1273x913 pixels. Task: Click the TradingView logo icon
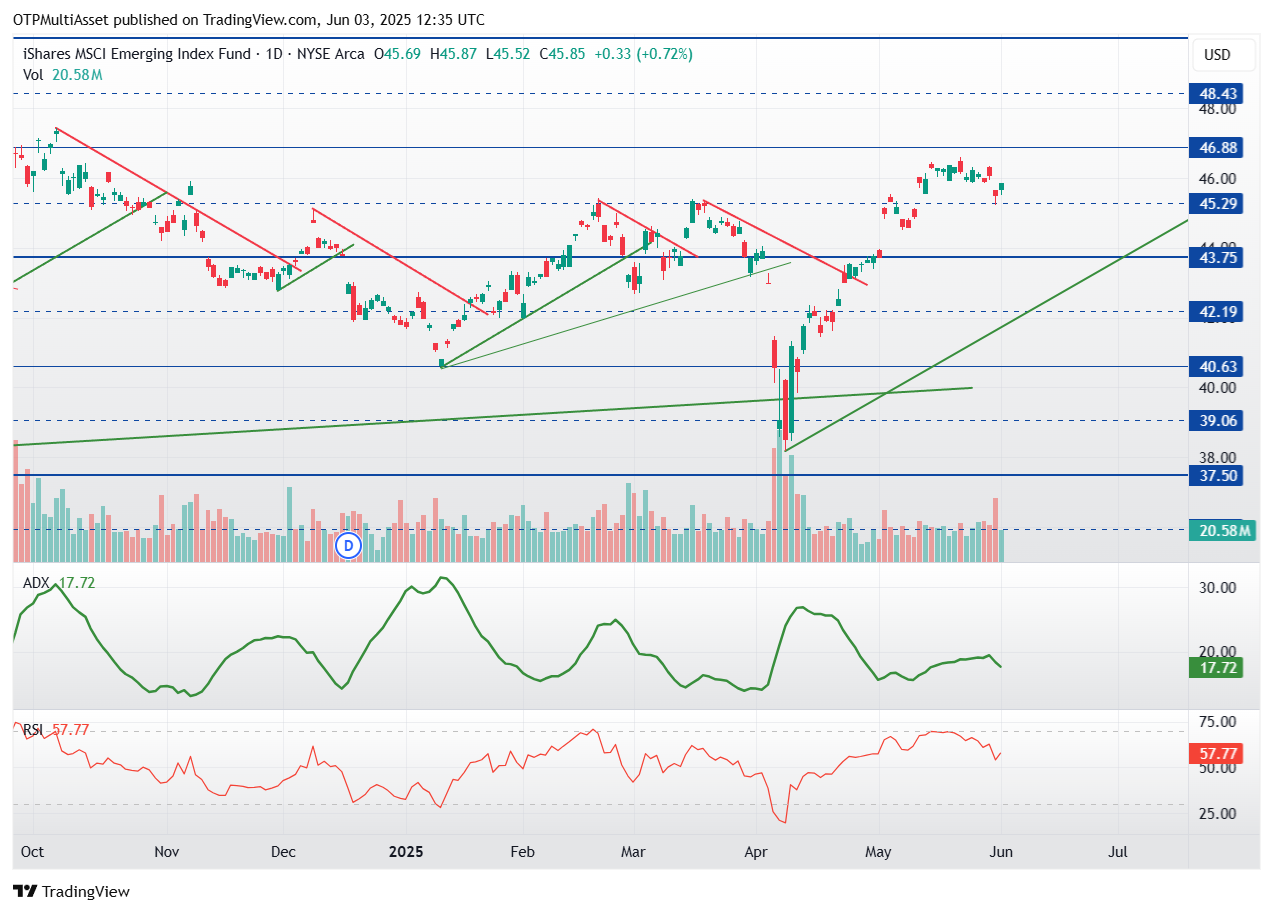pos(25,891)
